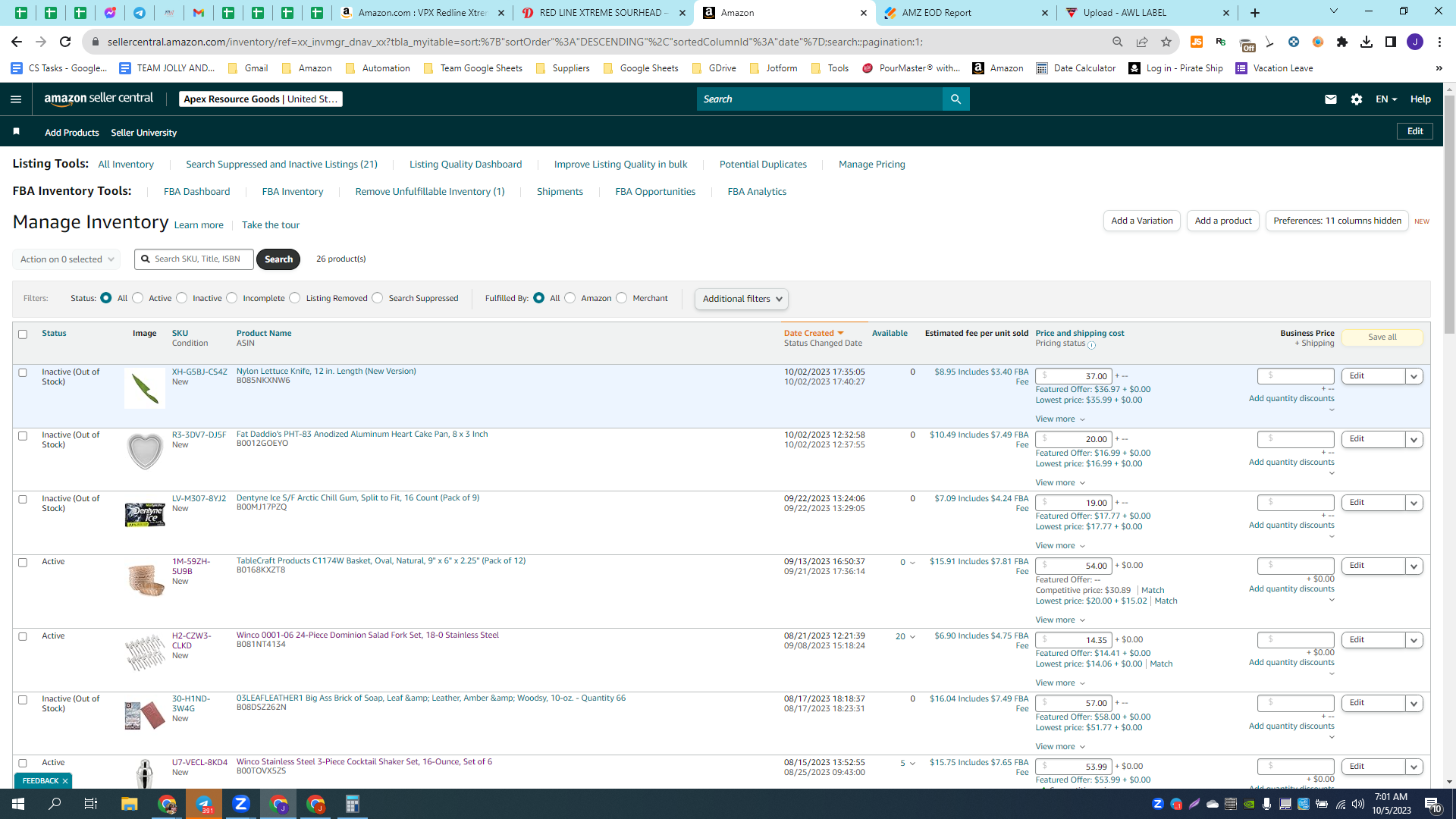
Task: Close the Feedback tab
Action: [65, 781]
